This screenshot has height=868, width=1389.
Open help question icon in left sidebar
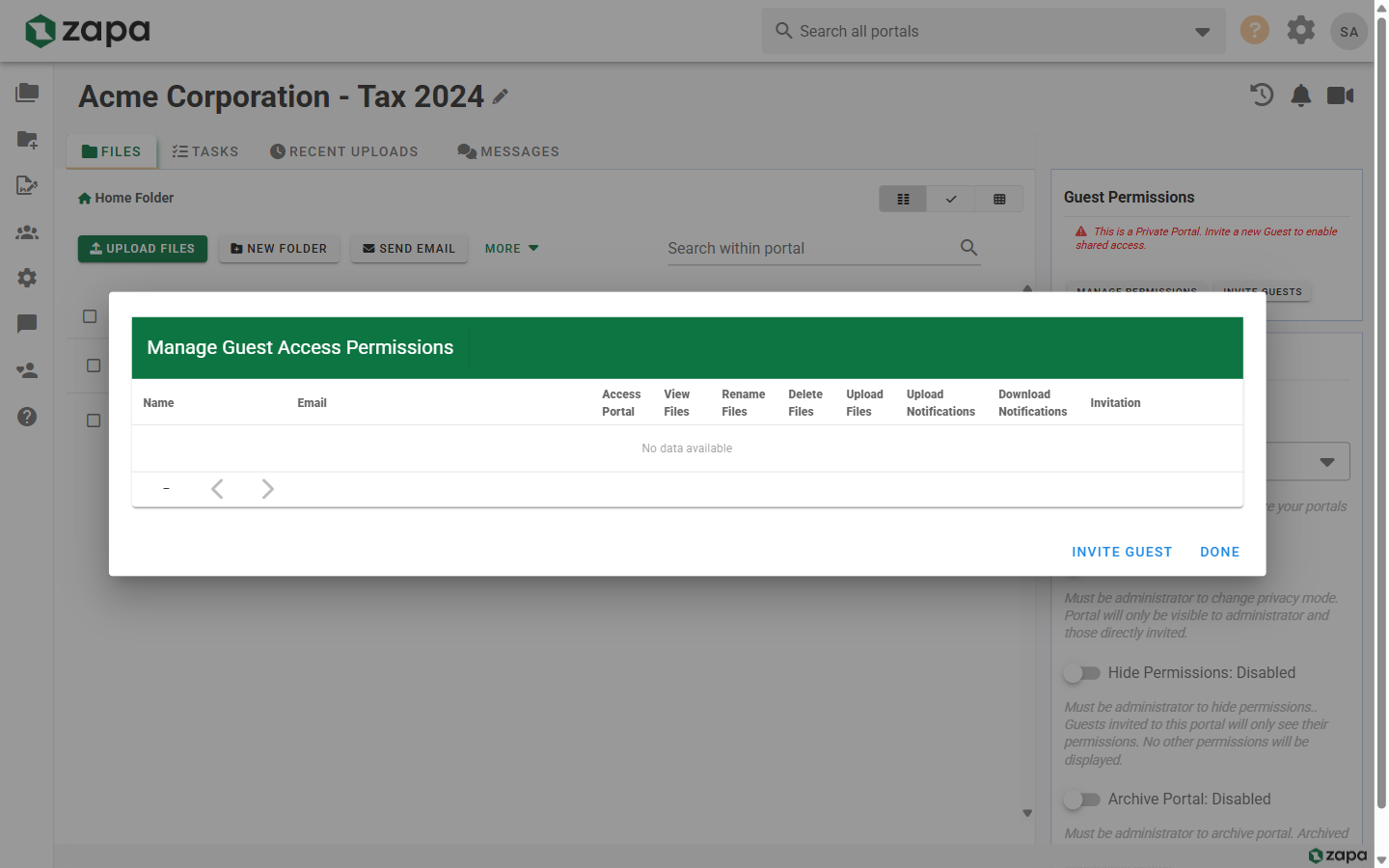tap(27, 417)
